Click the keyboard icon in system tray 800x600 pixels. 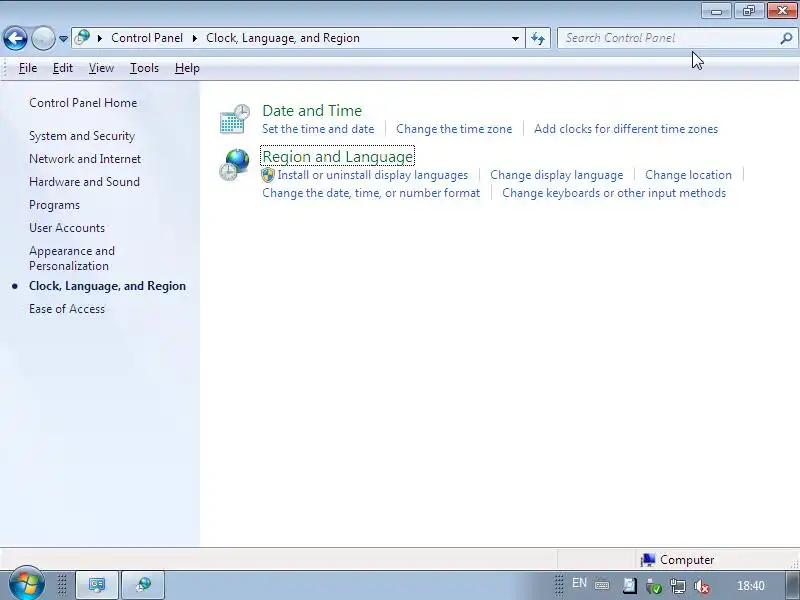tap(602, 585)
